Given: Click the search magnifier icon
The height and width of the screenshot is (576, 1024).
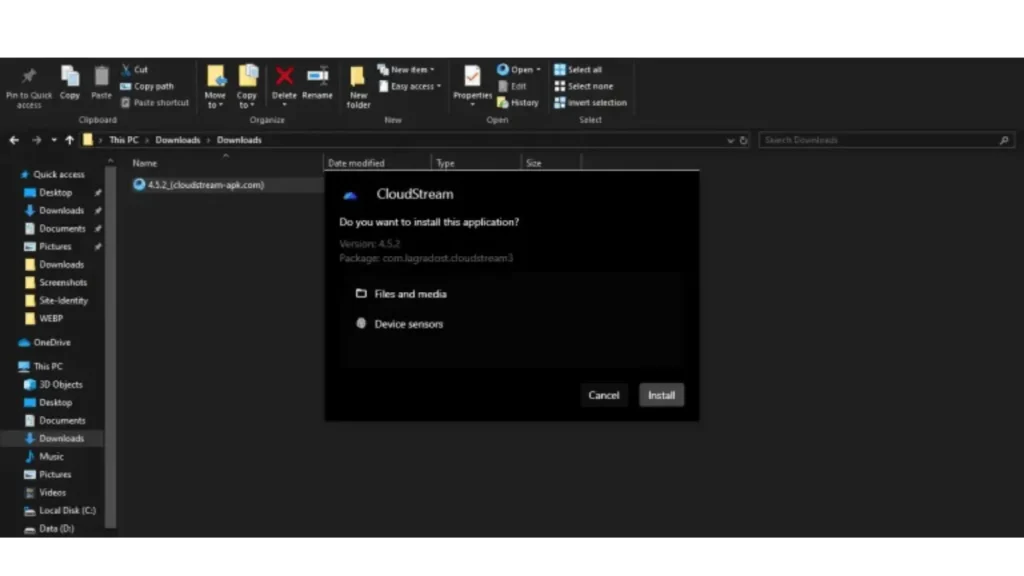Looking at the screenshot, I should (x=1004, y=140).
